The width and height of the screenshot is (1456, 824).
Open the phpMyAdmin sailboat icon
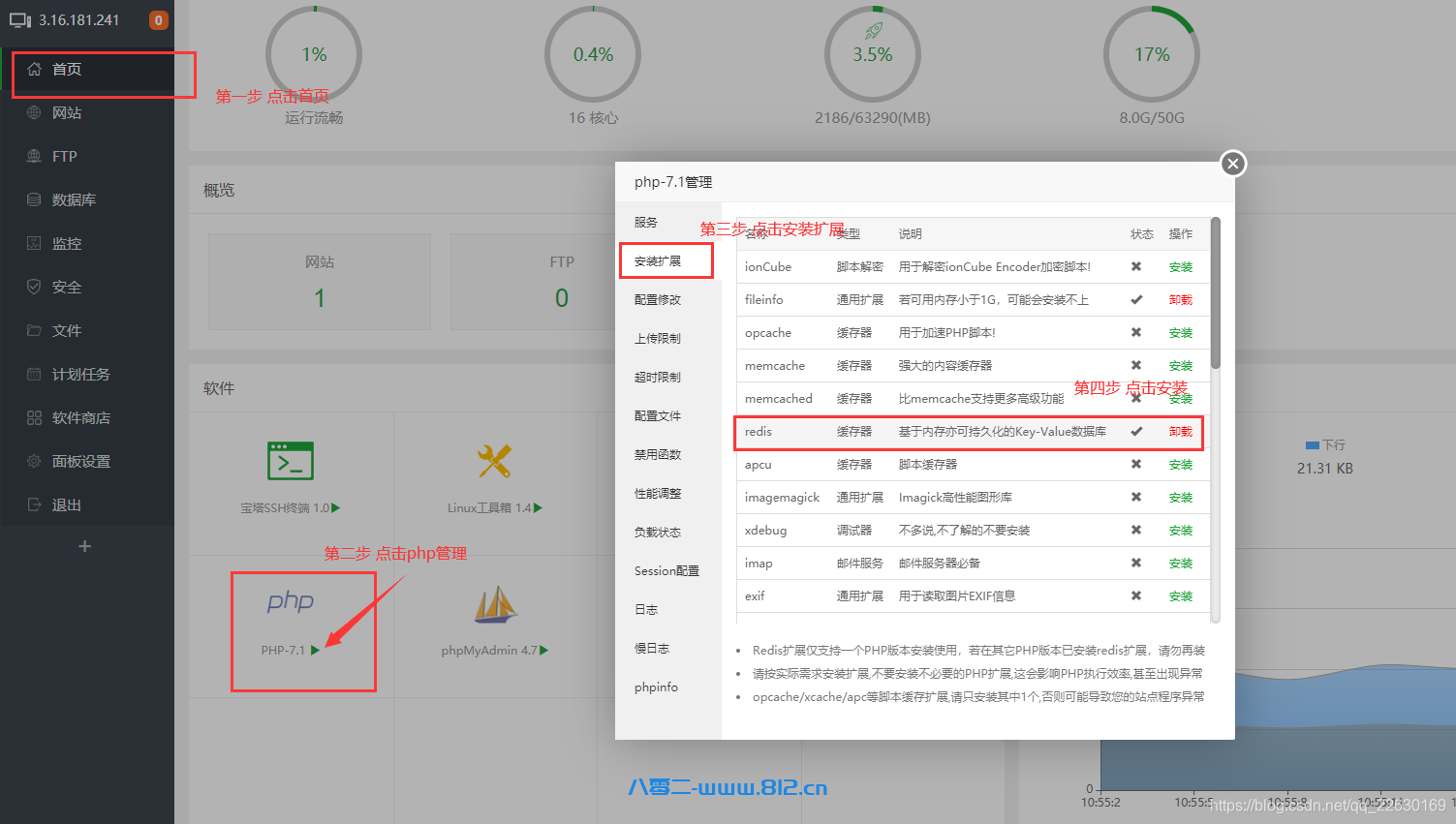495,605
